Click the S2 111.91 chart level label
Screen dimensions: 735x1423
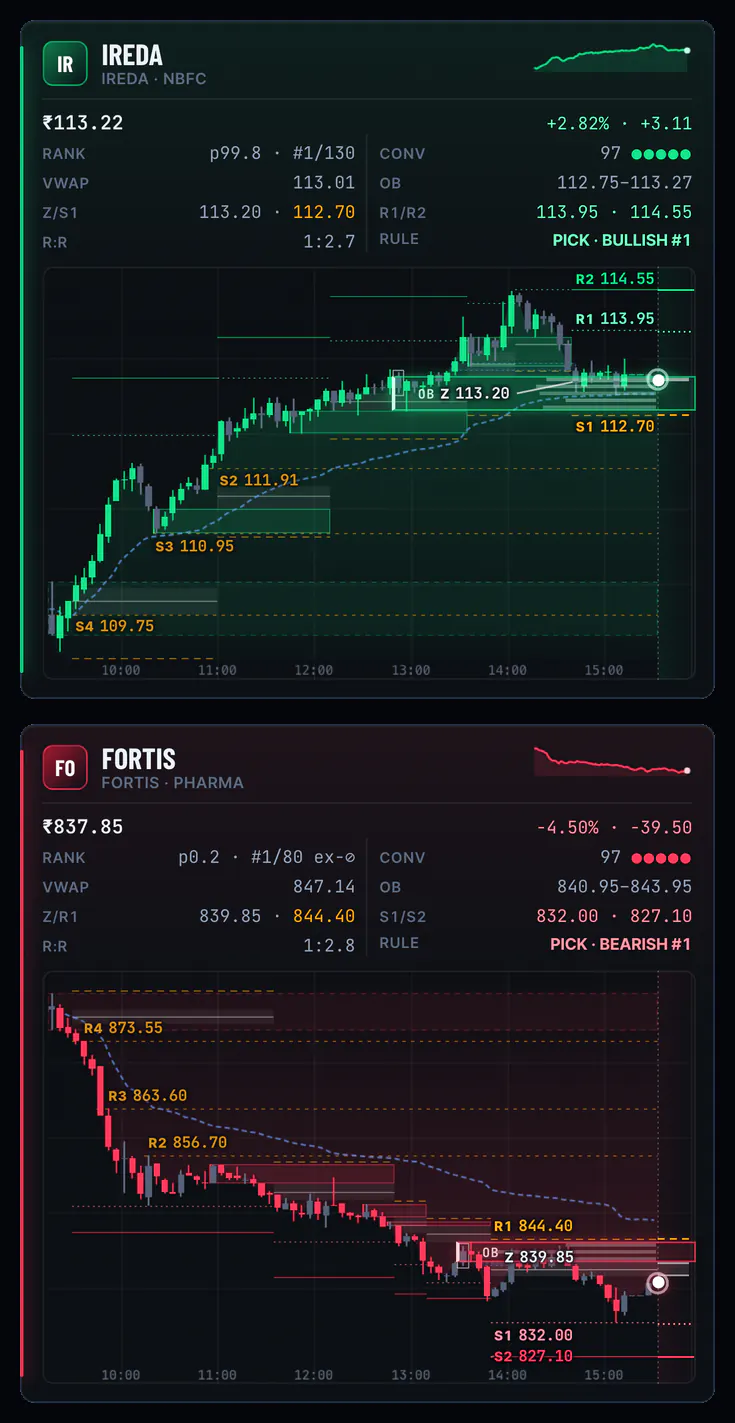pyautogui.click(x=259, y=480)
